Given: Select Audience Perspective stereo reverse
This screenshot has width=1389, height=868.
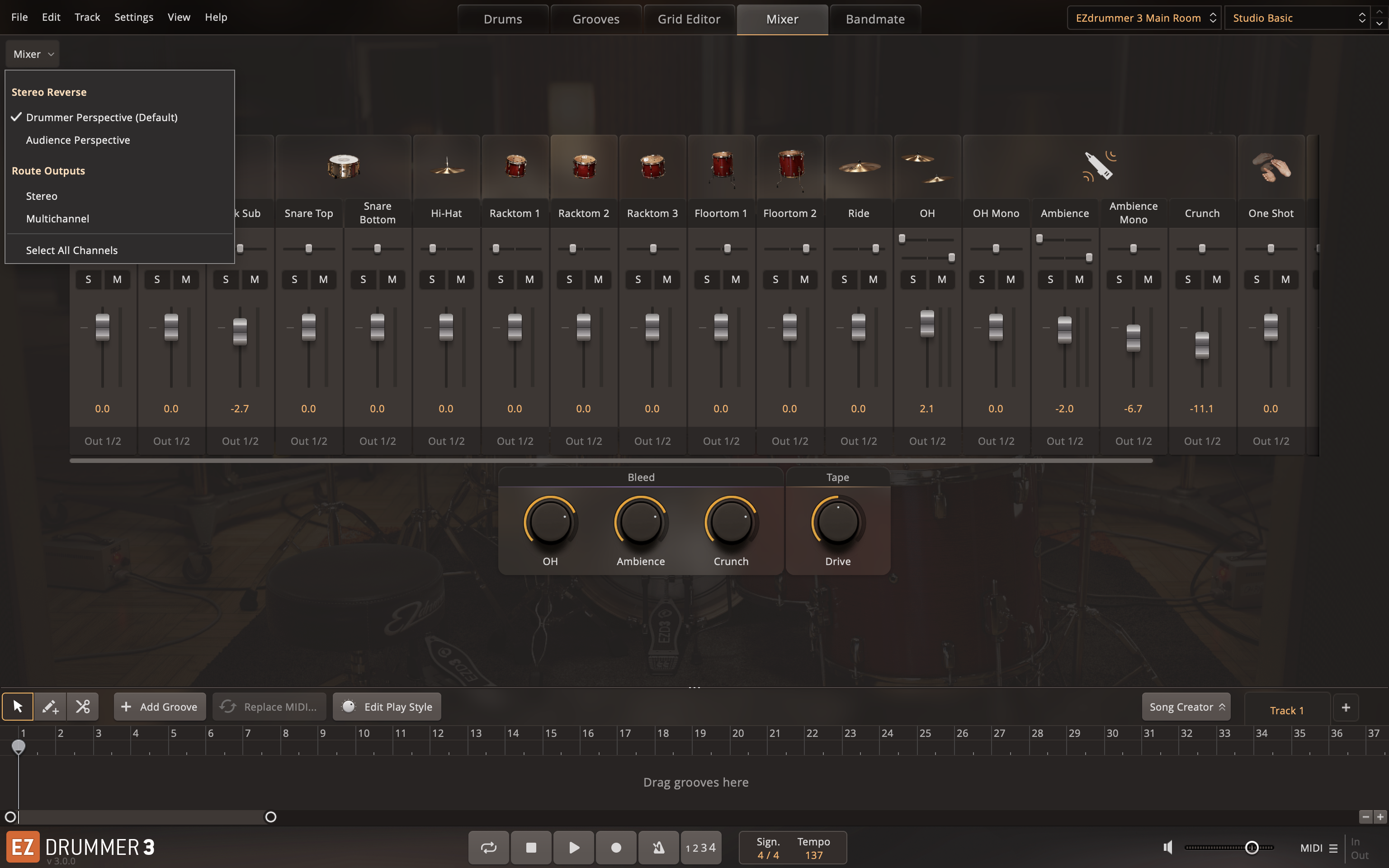Looking at the screenshot, I should [77, 140].
